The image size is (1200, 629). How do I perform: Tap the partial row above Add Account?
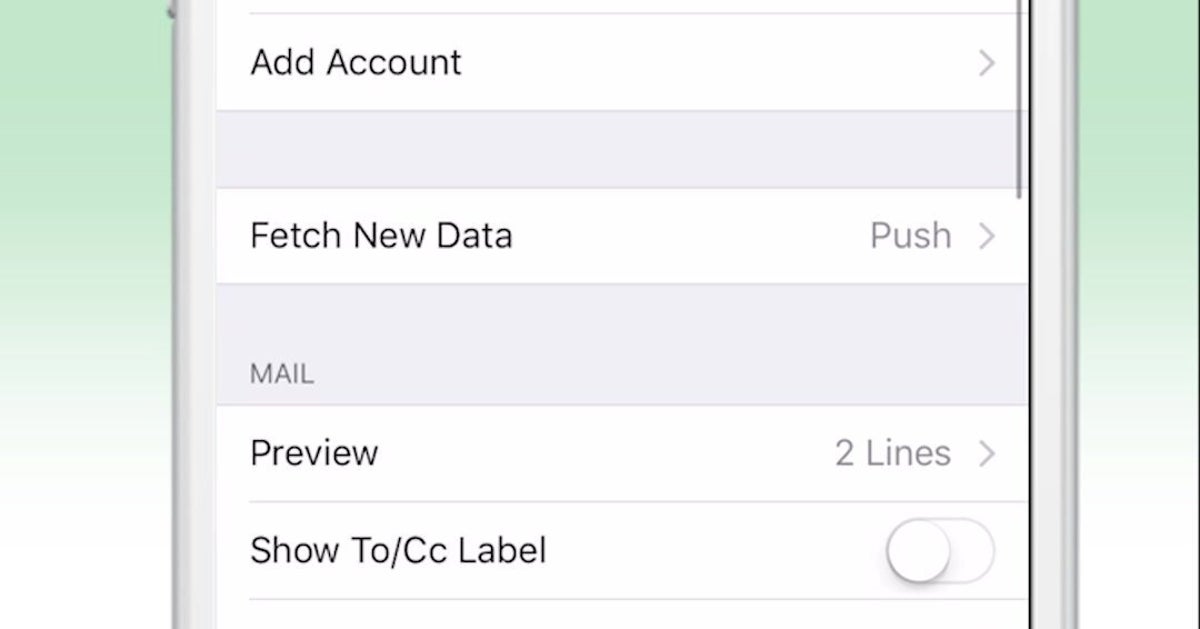[x=620, y=6]
